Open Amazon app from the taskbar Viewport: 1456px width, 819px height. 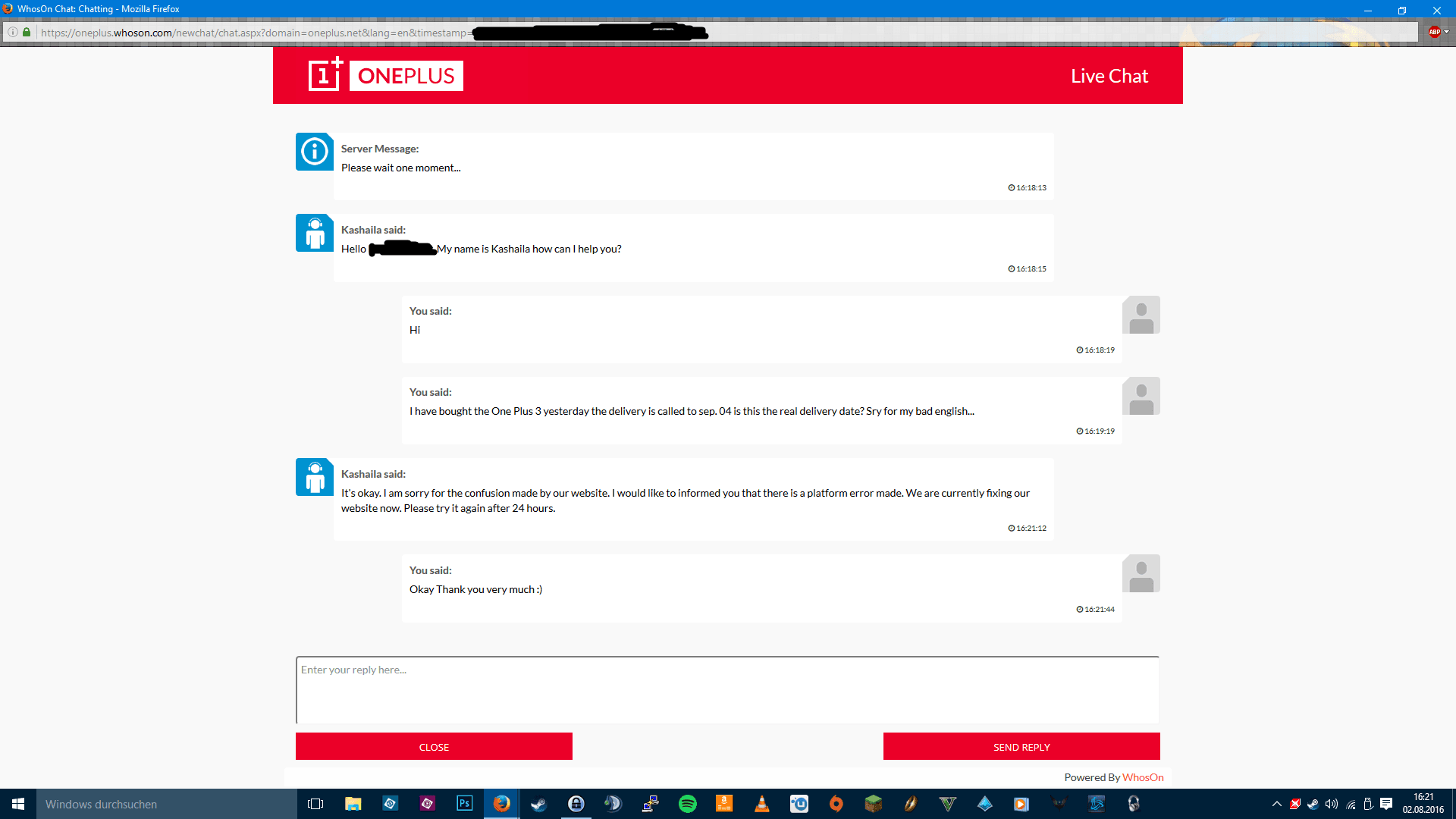pos(724,804)
